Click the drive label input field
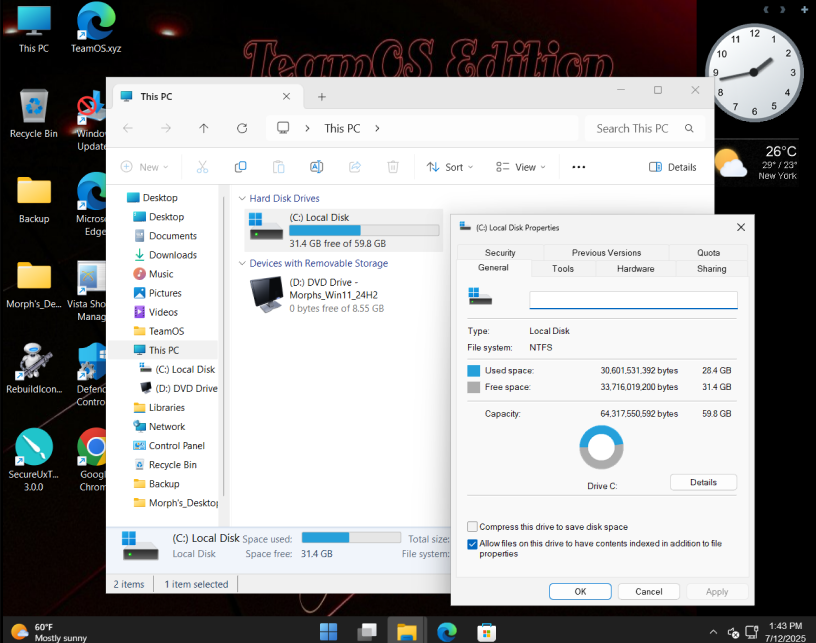 pos(633,300)
